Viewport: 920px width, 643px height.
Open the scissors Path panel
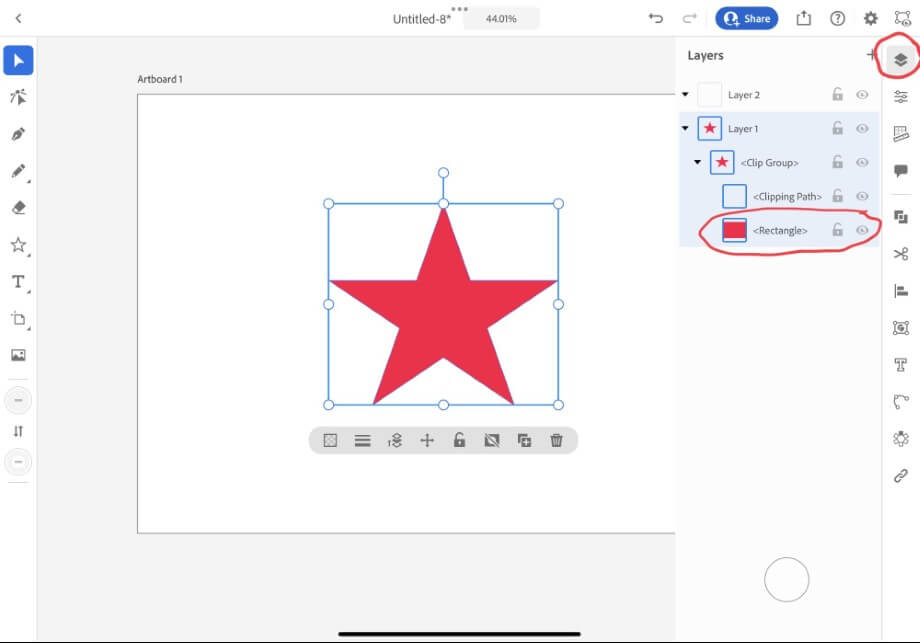point(901,254)
